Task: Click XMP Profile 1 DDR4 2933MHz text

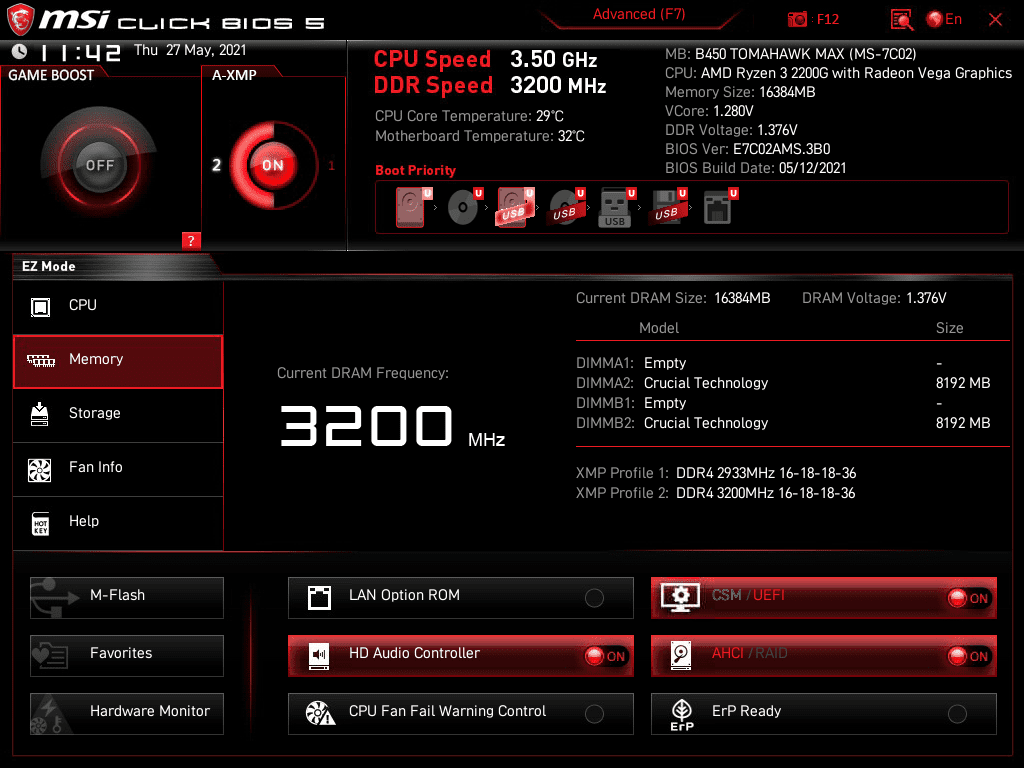Action: [716, 473]
